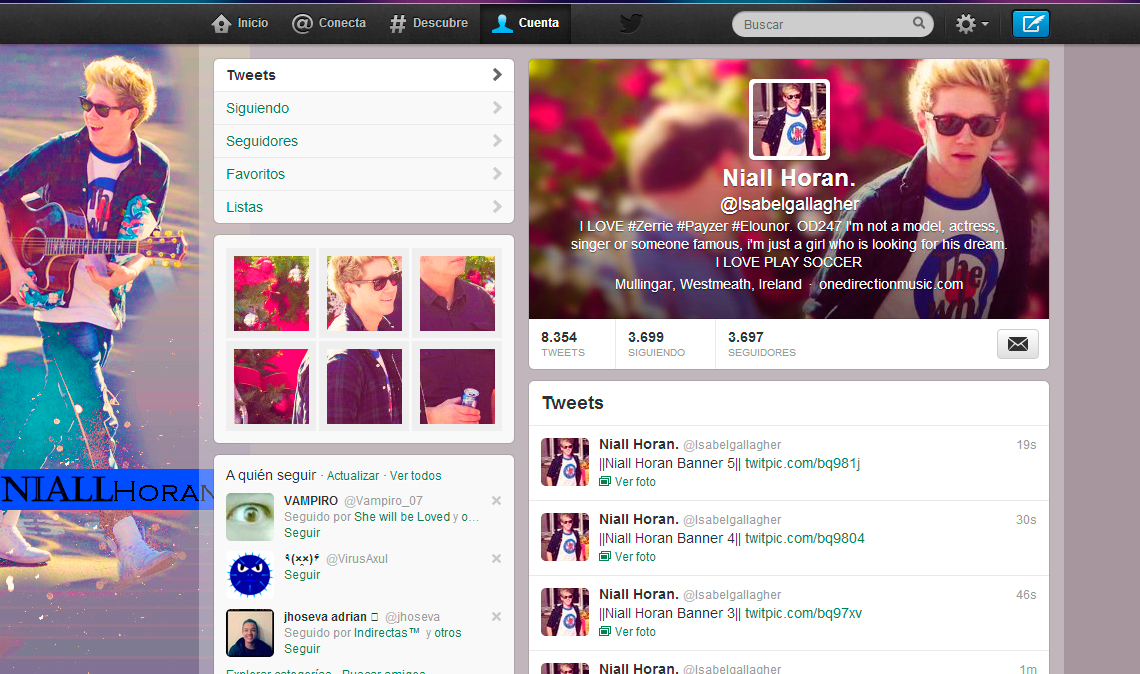Open red flowers photo thumbnail
Viewport: 1140px width, 674px height.
(271, 293)
